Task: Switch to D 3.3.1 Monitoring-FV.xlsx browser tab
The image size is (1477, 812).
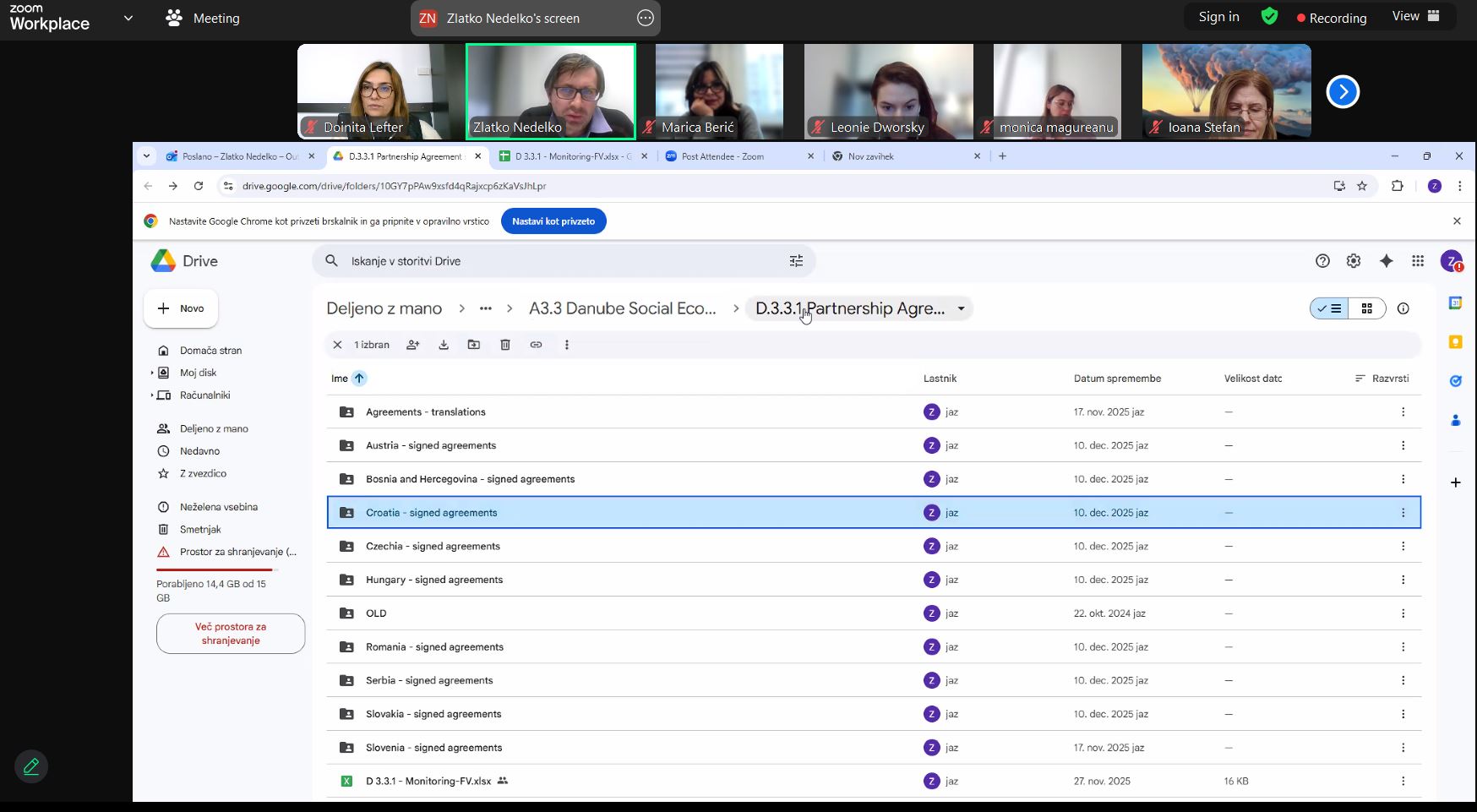Action: (572, 156)
